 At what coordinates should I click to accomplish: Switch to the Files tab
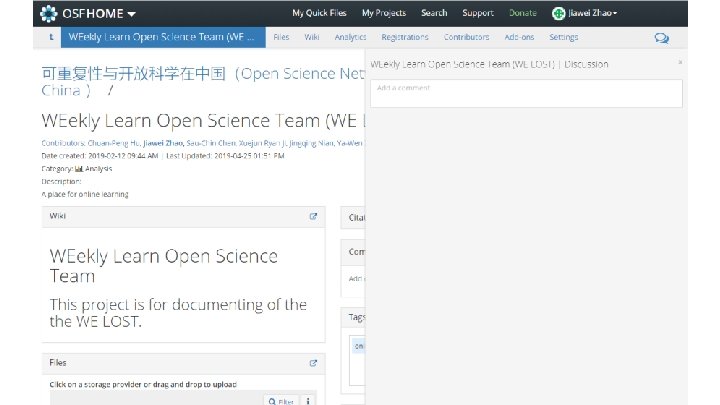point(281,37)
